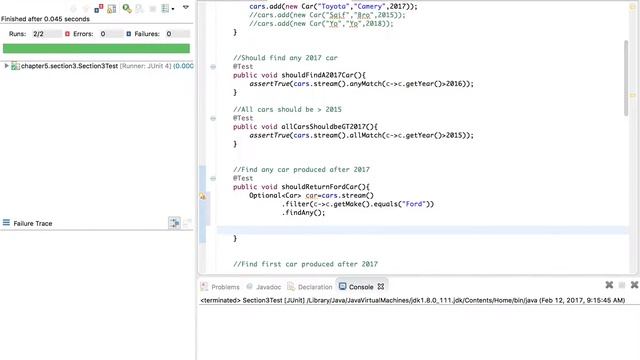Click the warning marker beside Optional<Car> line
Image resolution: width=640 pixels, height=360 pixels.
(x=203, y=196)
